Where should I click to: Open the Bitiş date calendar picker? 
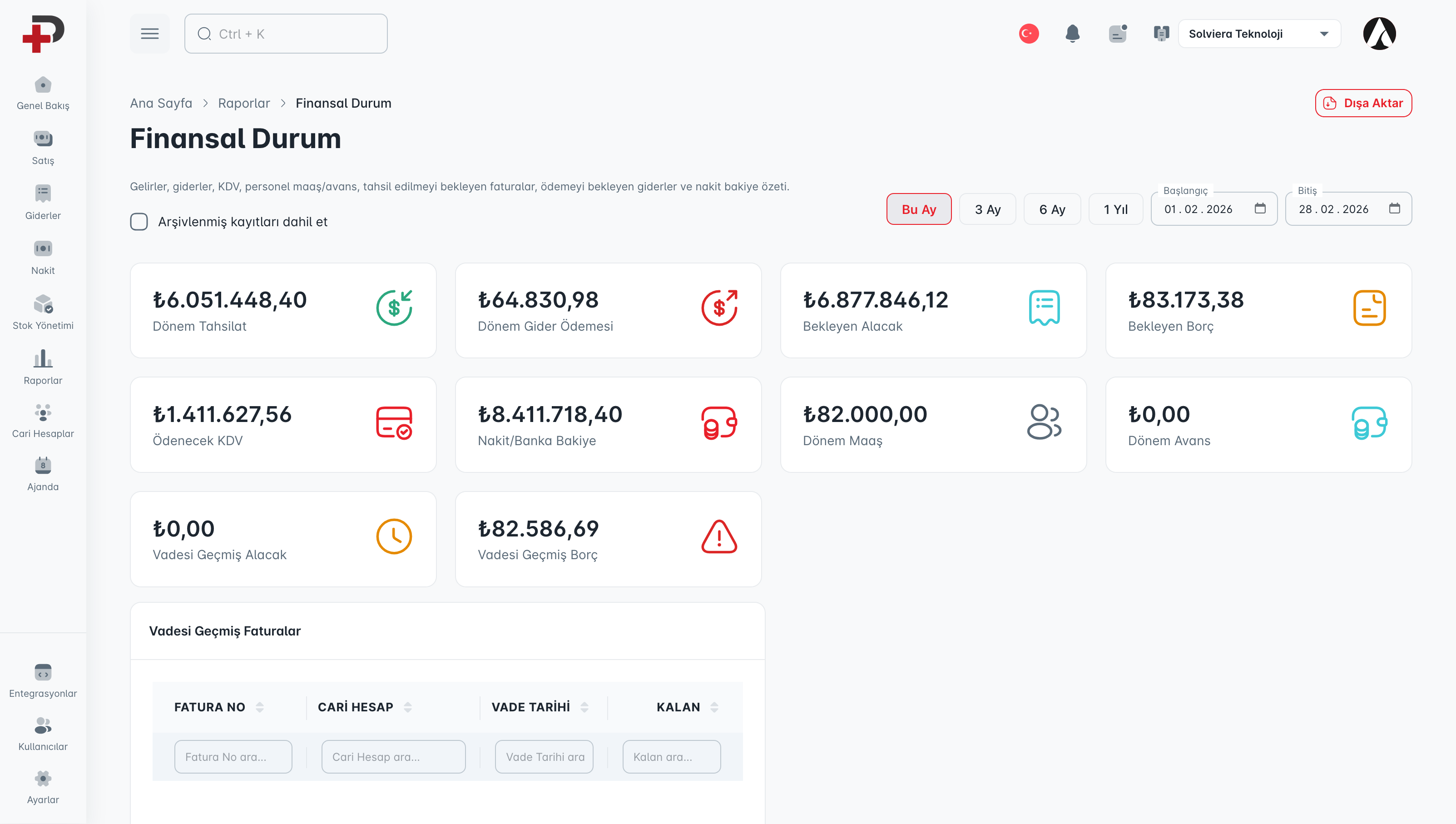[1394, 209]
